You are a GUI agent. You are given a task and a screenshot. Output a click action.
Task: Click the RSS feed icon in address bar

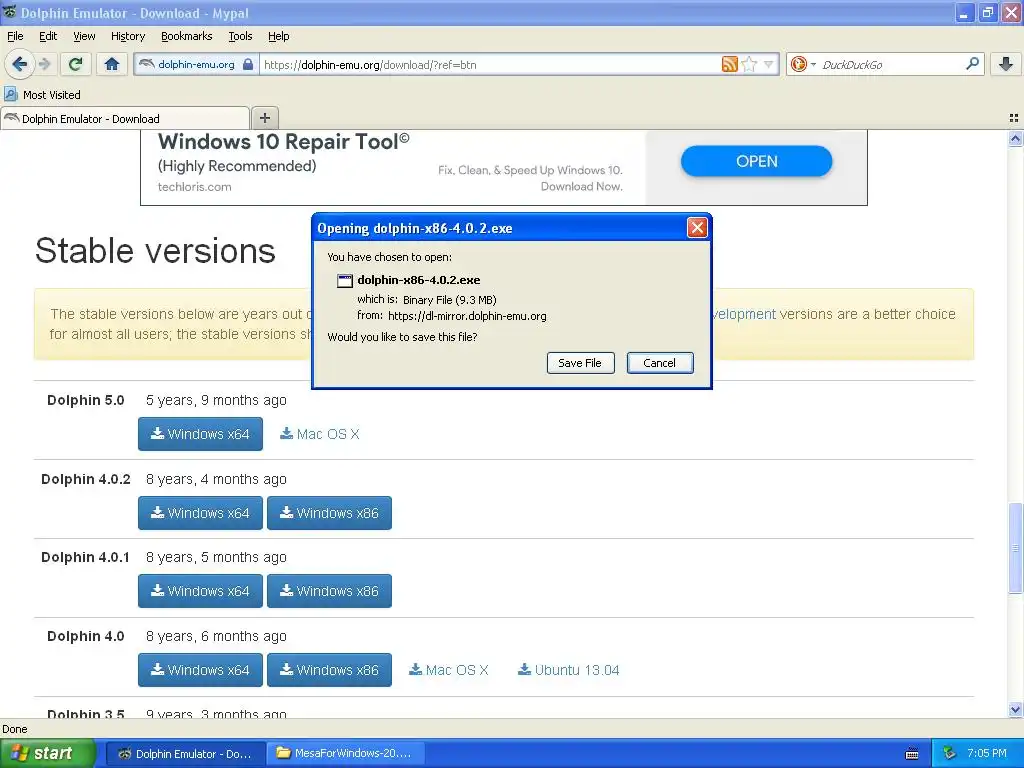click(729, 64)
